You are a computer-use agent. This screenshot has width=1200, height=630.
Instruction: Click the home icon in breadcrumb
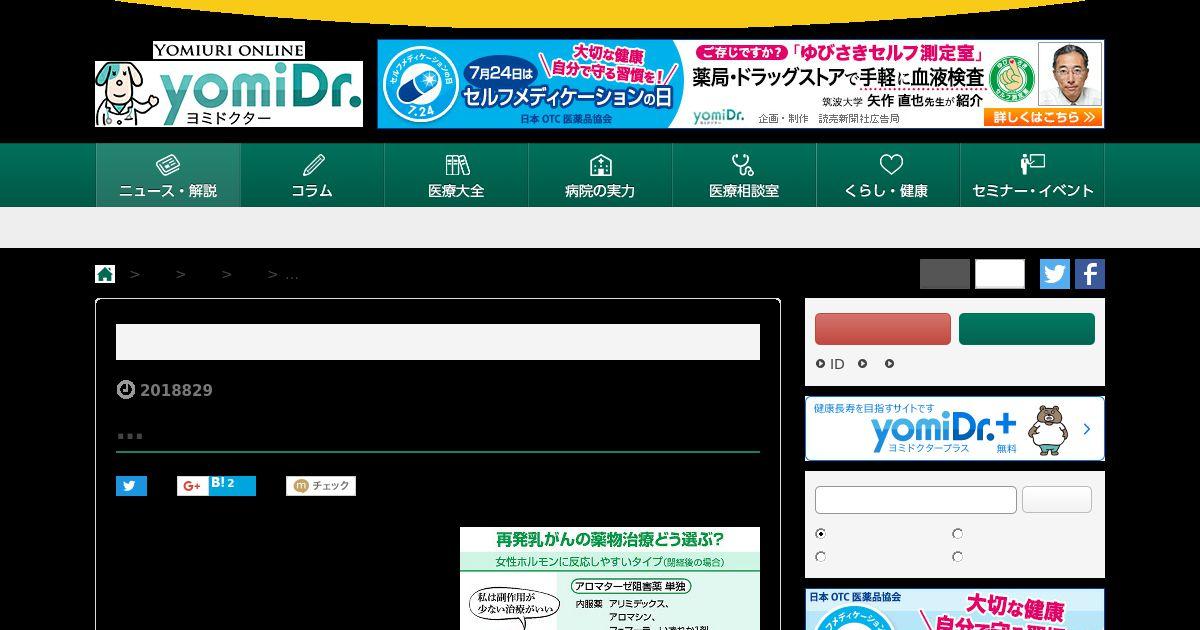pos(105,274)
